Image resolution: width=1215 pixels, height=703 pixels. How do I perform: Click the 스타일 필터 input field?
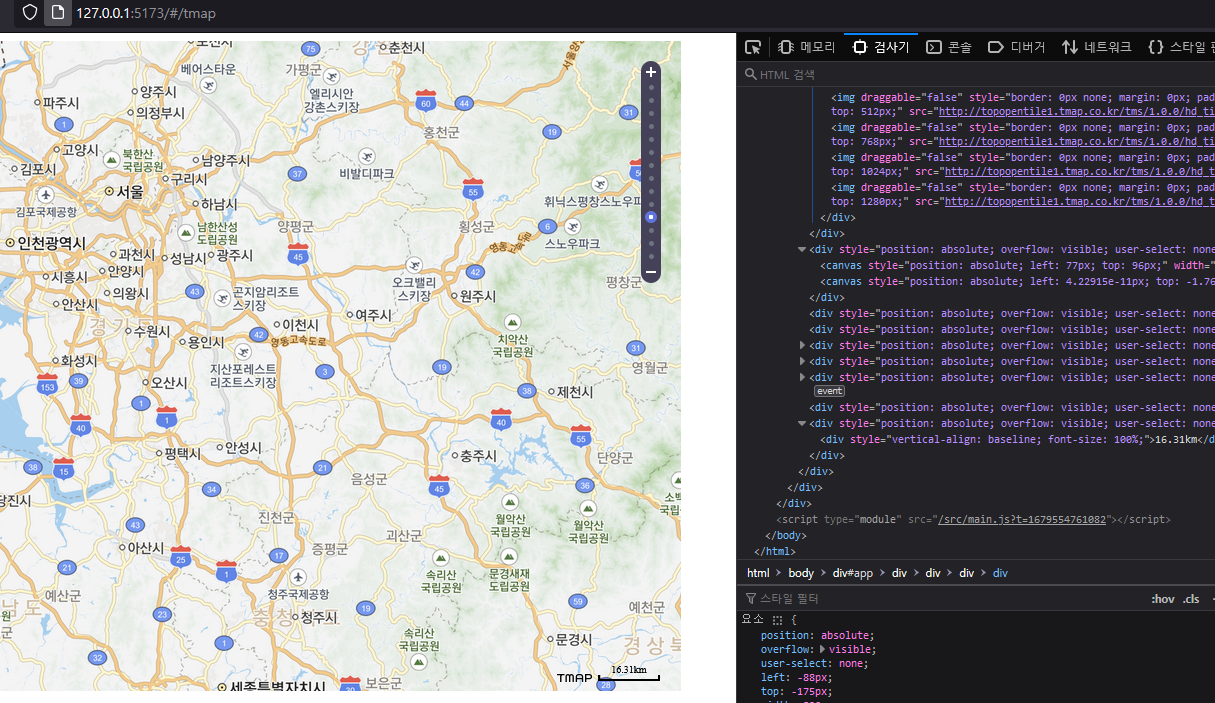[940, 598]
